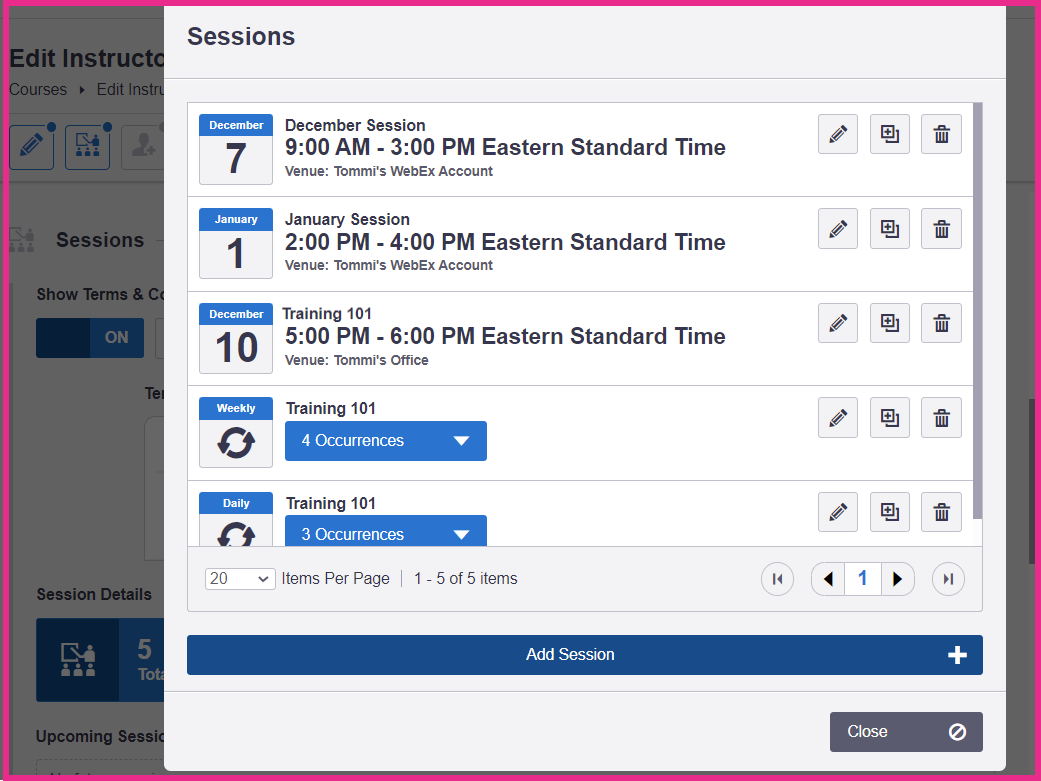Click the Add Session button
Viewport: 1041px width, 781px height.
tap(585, 655)
